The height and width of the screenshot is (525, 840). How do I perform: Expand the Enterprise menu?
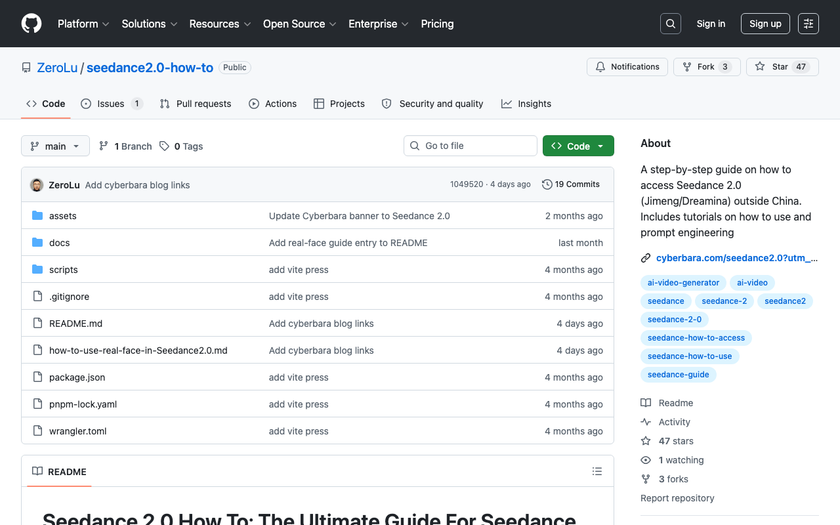click(378, 24)
